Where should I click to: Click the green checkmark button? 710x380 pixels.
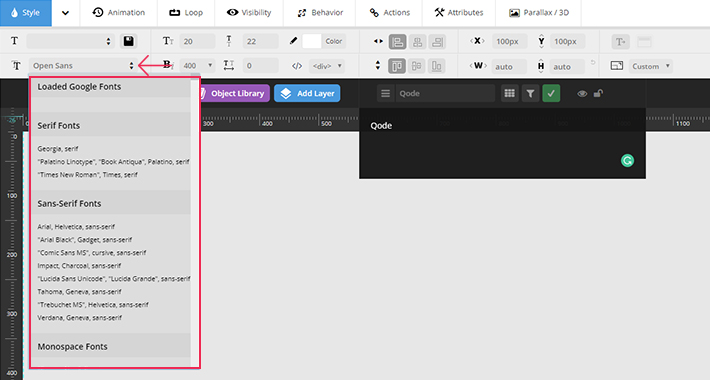pos(551,93)
